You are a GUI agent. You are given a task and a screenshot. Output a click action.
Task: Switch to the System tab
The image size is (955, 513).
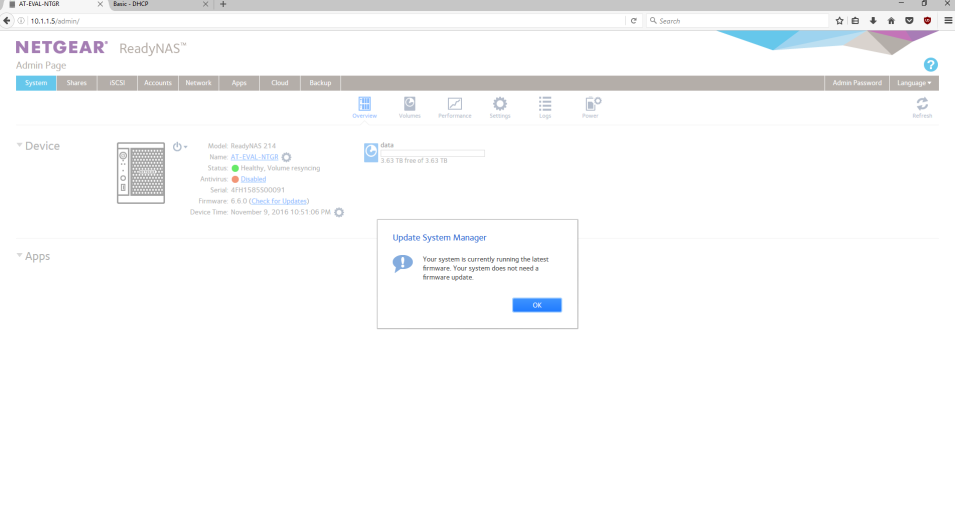pos(36,83)
